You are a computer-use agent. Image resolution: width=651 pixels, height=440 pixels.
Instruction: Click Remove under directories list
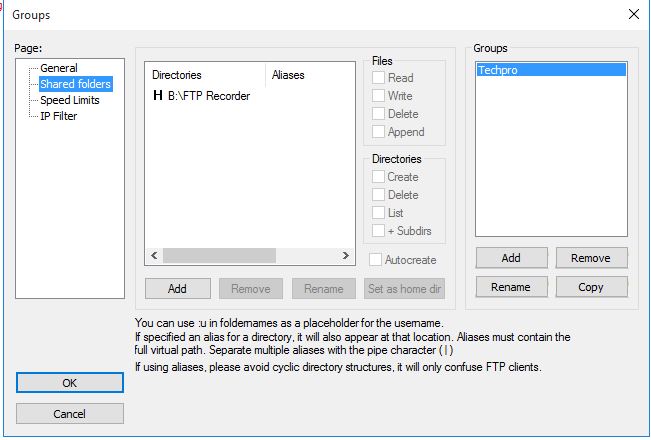point(251,288)
